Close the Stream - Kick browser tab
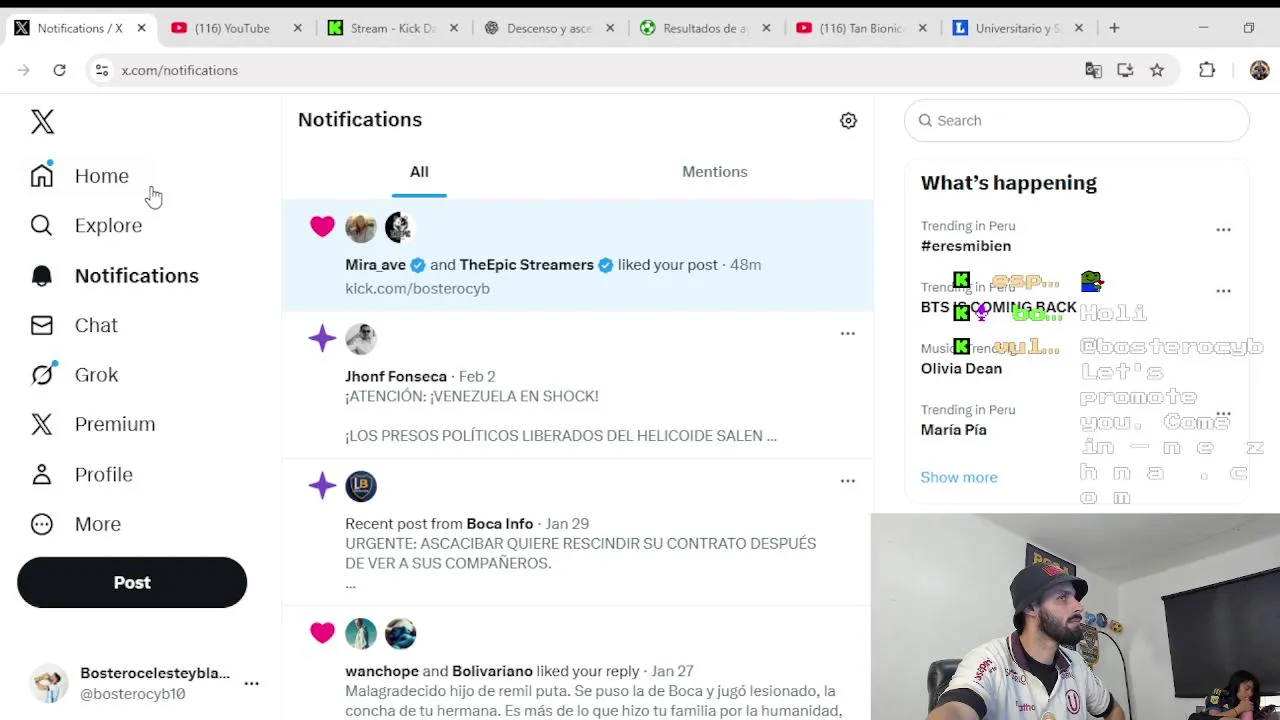This screenshot has width=1280, height=720. click(x=453, y=28)
